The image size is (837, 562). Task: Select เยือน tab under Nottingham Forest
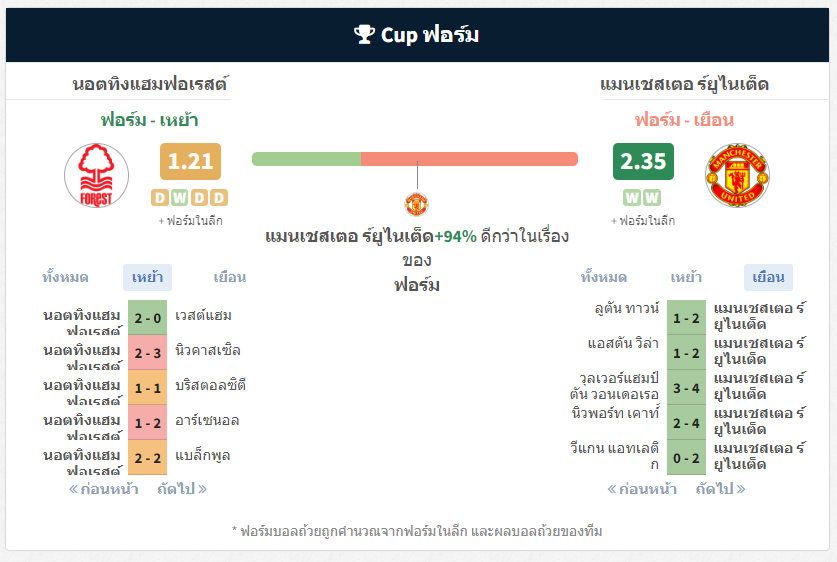230,277
